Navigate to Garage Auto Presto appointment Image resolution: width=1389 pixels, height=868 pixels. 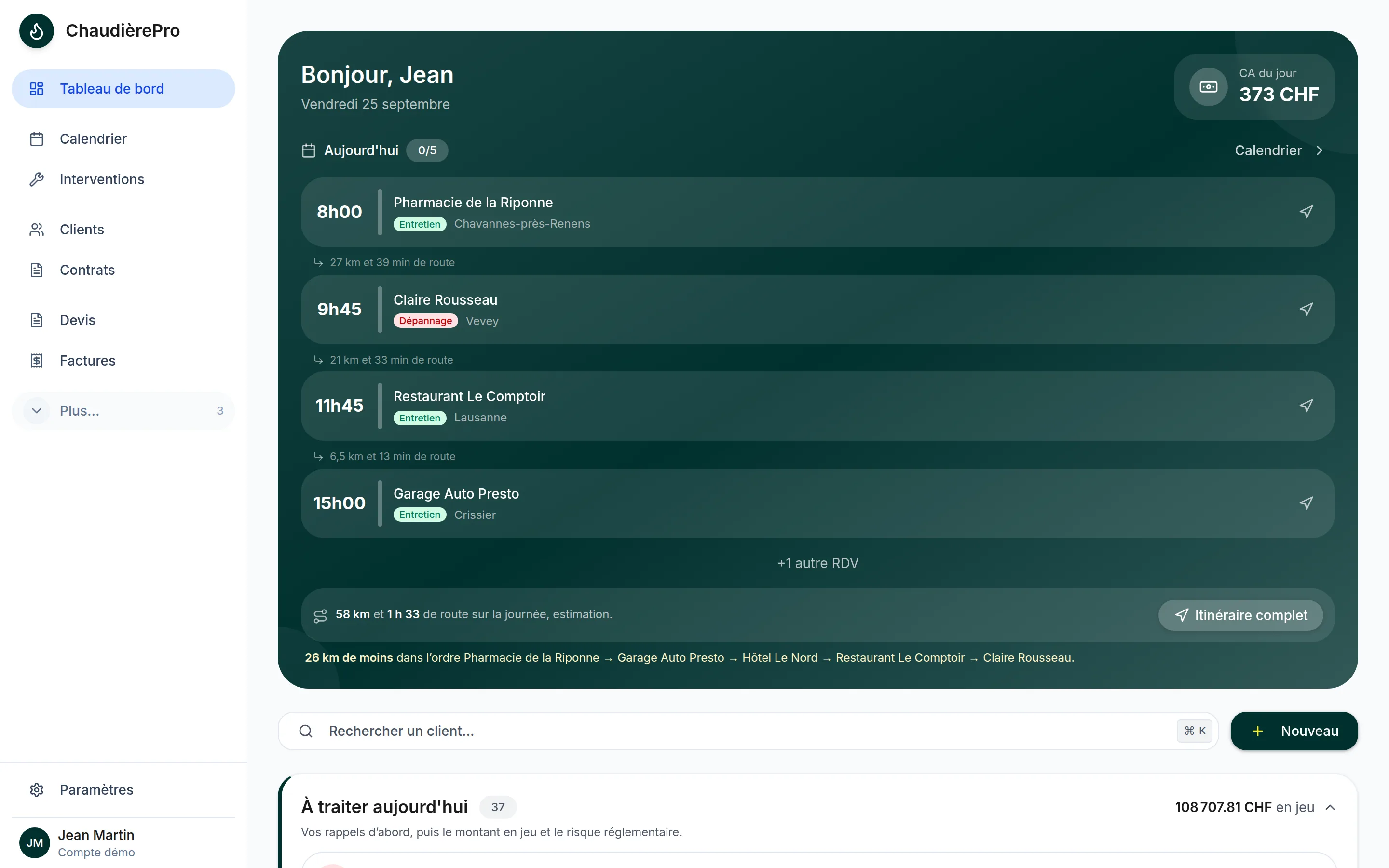[1306, 503]
